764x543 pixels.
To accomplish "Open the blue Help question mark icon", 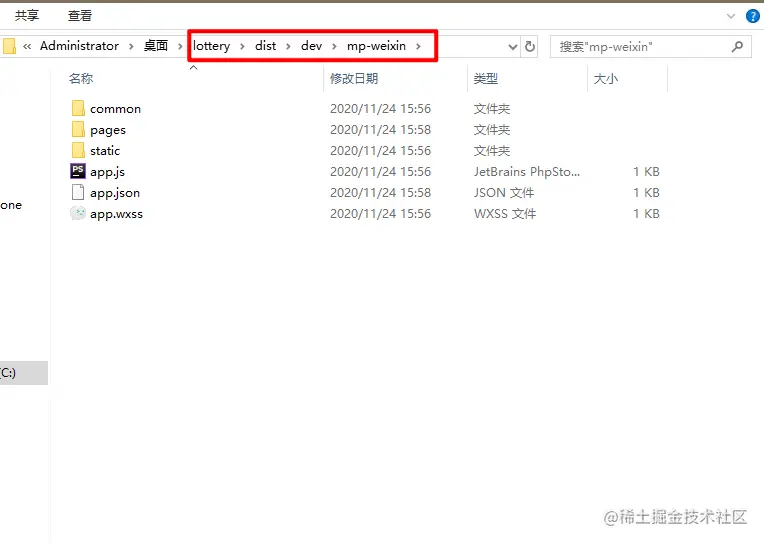I will point(753,16).
